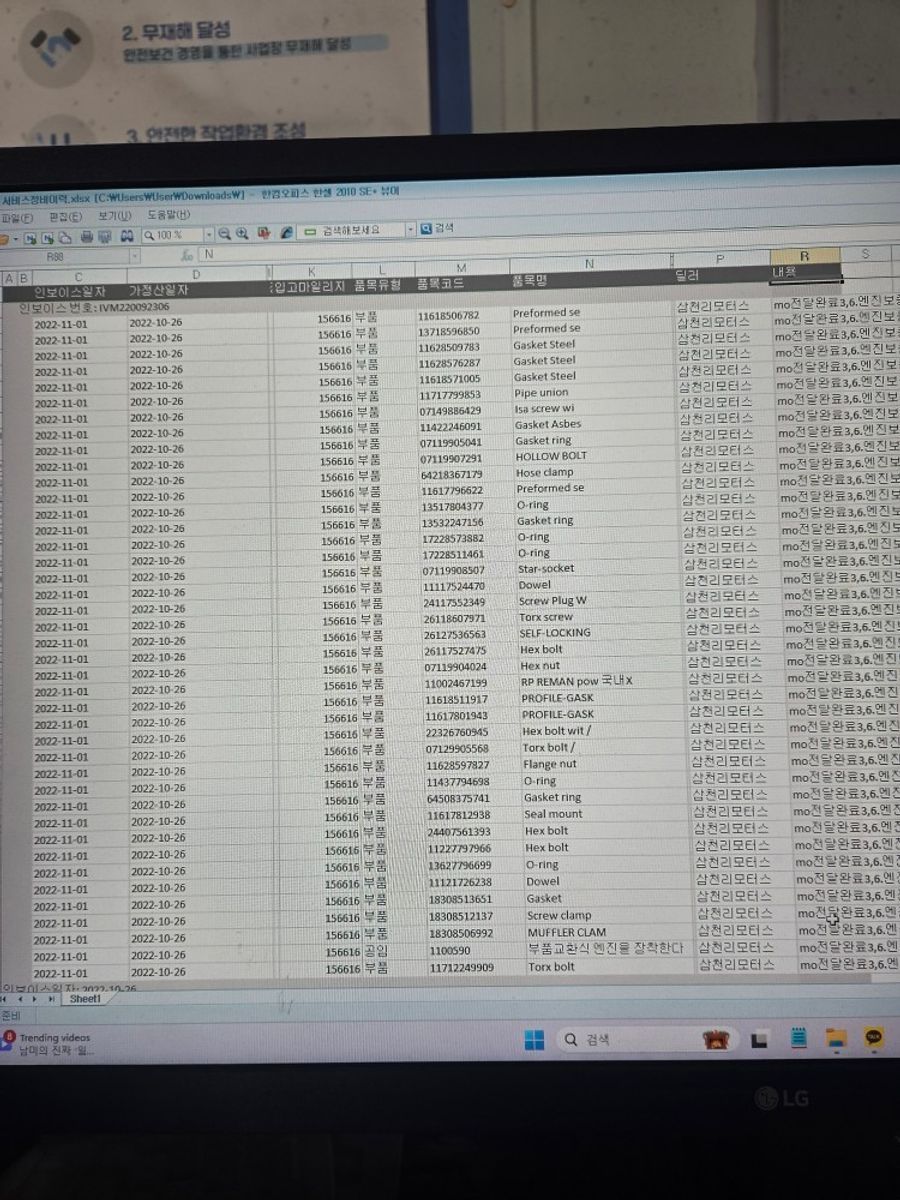Click the next sheet navigation arrow
The image size is (900, 1200).
35,998
